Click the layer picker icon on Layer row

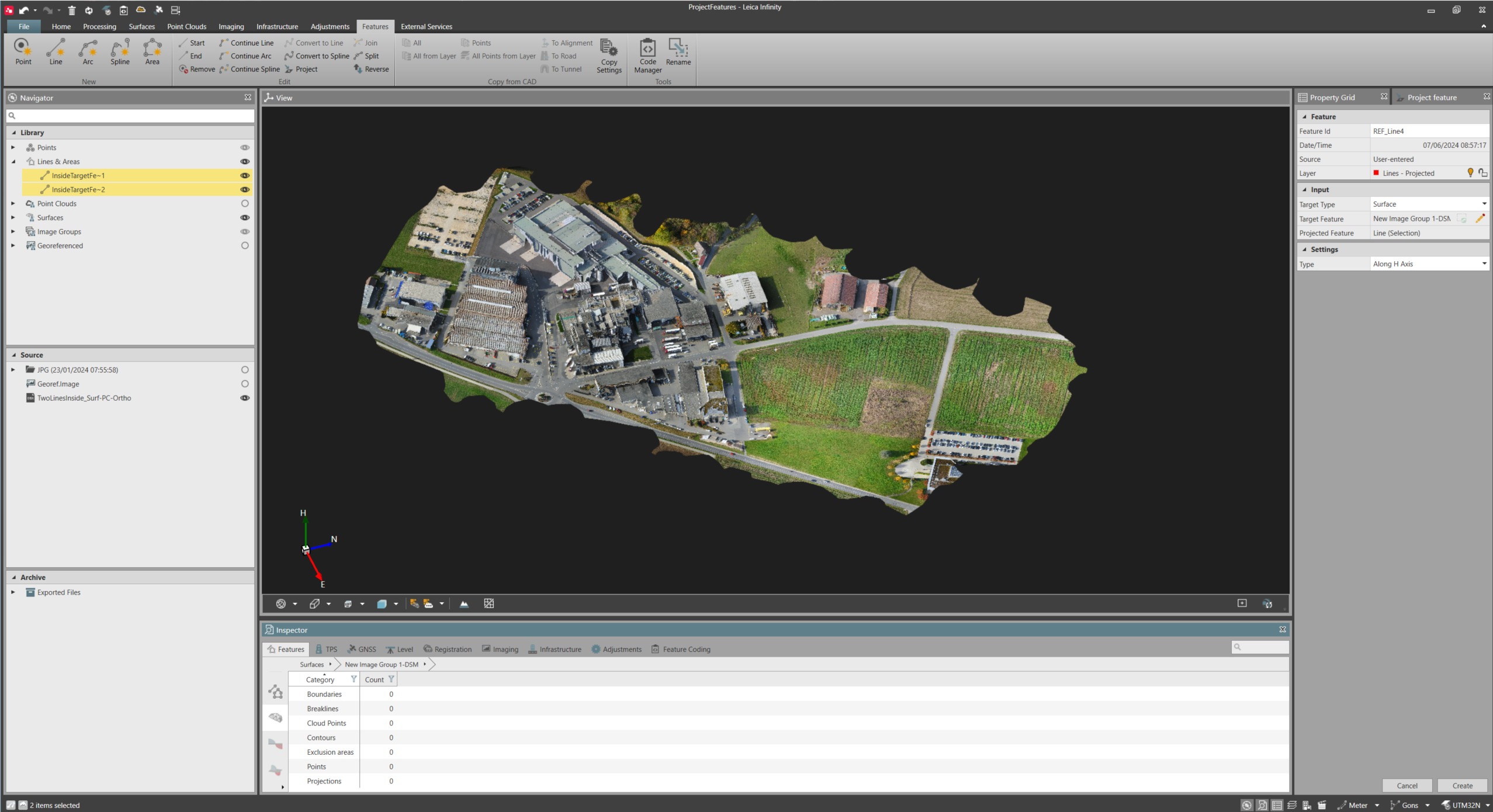click(x=1482, y=173)
